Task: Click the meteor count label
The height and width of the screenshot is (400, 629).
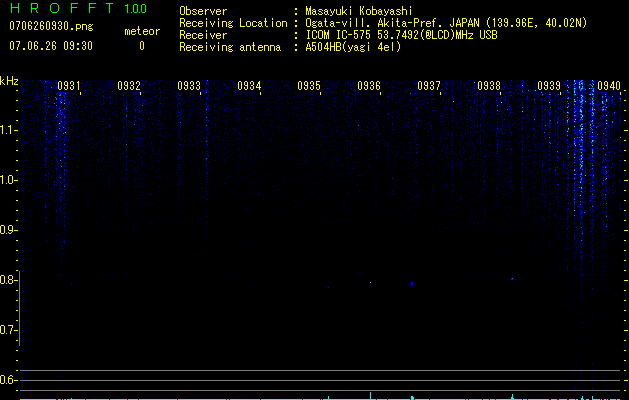Action: click(142, 31)
